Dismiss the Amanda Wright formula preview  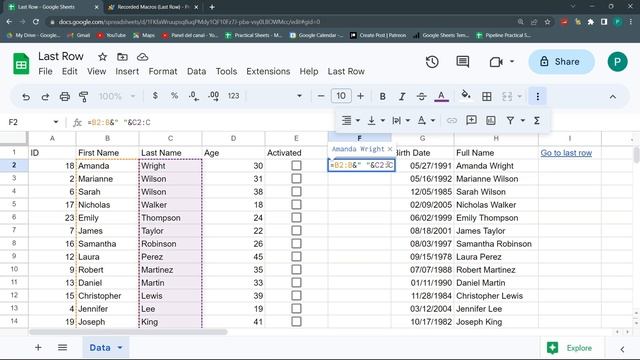click(390, 149)
